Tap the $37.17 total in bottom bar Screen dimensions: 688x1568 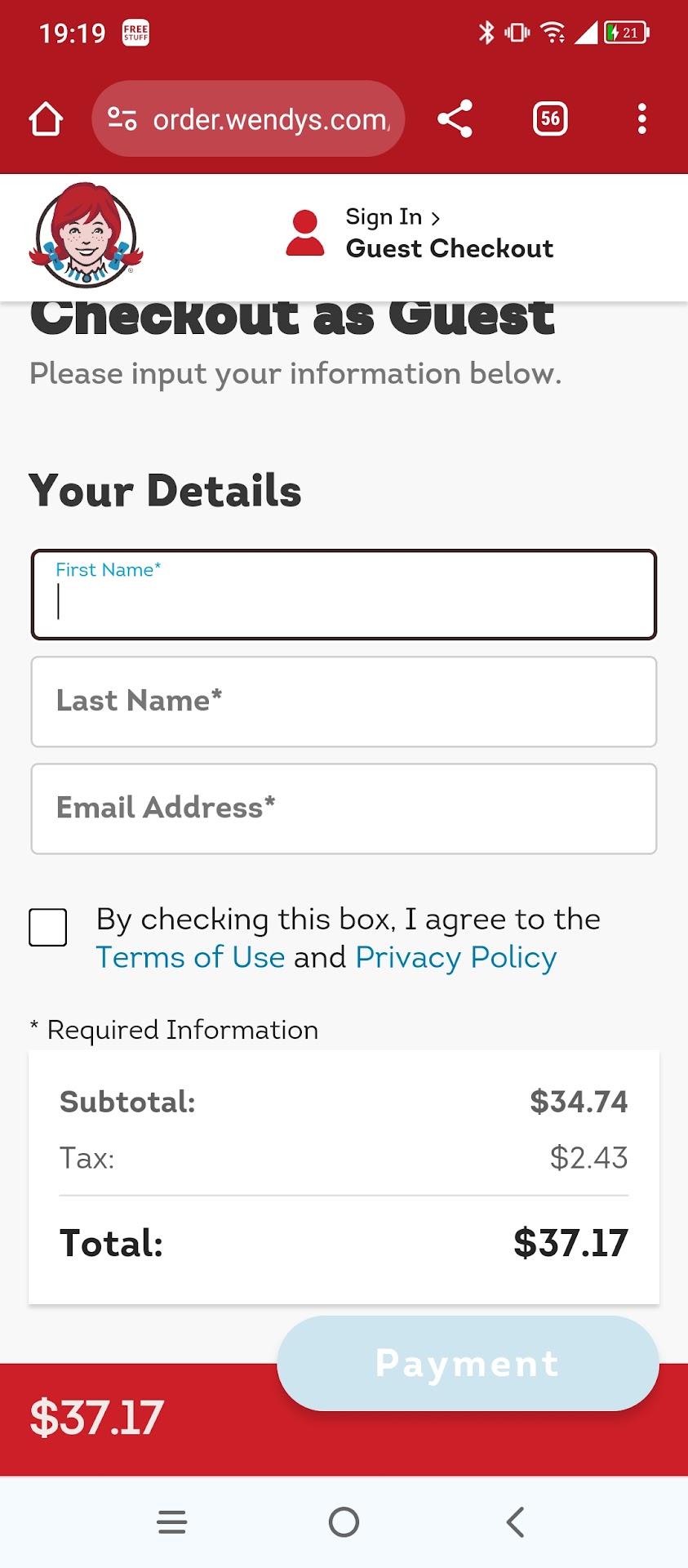(x=97, y=1418)
